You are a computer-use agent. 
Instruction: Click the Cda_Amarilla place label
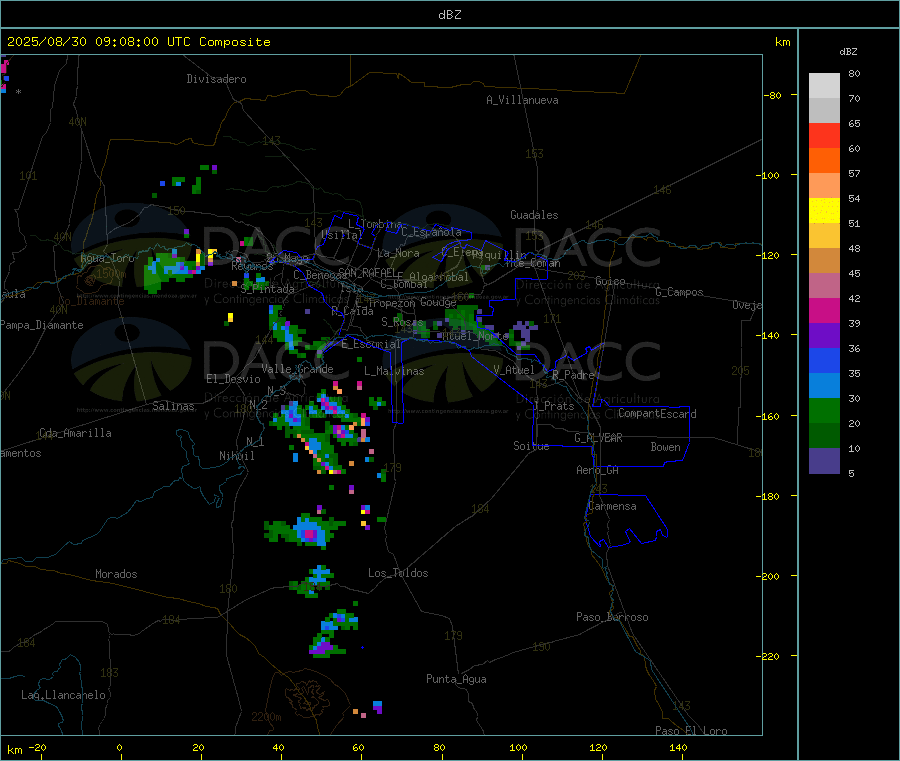[x=75, y=433]
